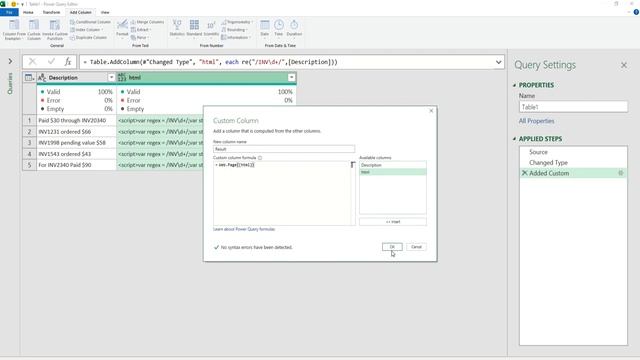
Task: Collapse the APPLIED STEPS section
Action: 514,139
